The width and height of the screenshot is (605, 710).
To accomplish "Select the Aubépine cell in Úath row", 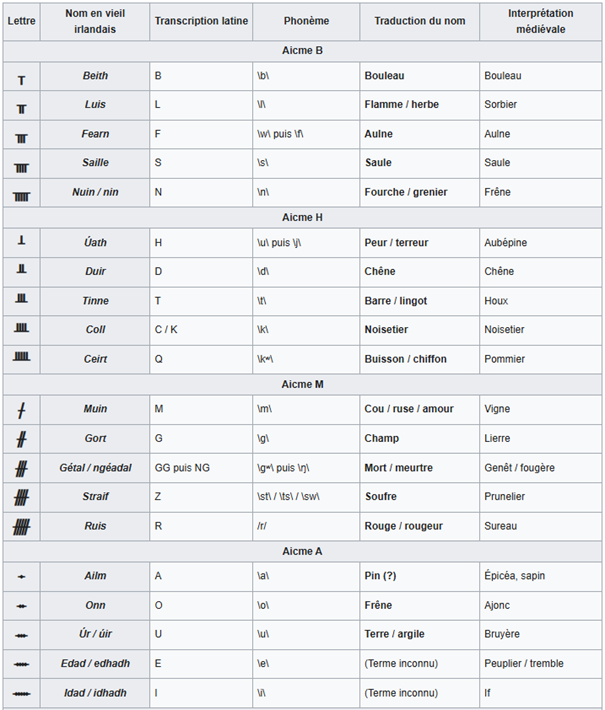I will 505,243.
